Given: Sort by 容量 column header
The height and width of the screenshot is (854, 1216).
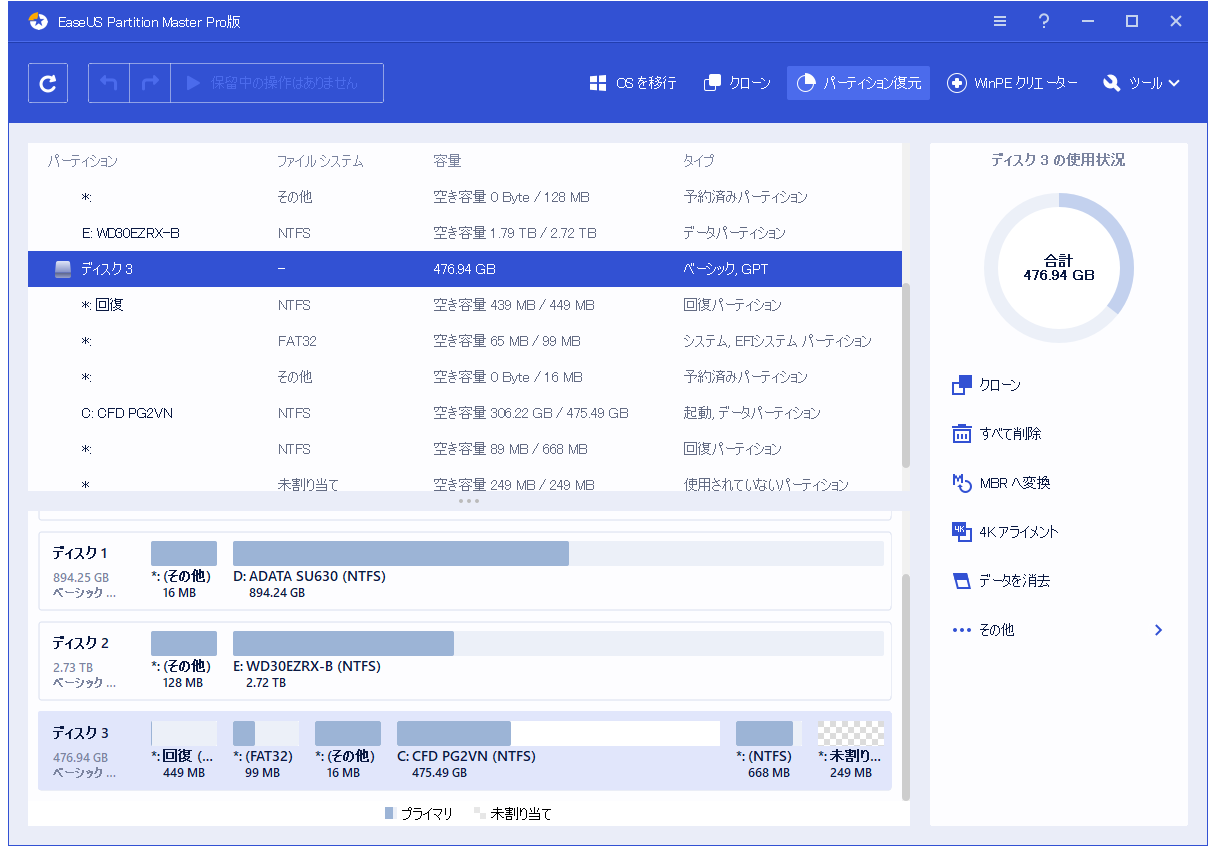Looking at the screenshot, I should (x=447, y=161).
